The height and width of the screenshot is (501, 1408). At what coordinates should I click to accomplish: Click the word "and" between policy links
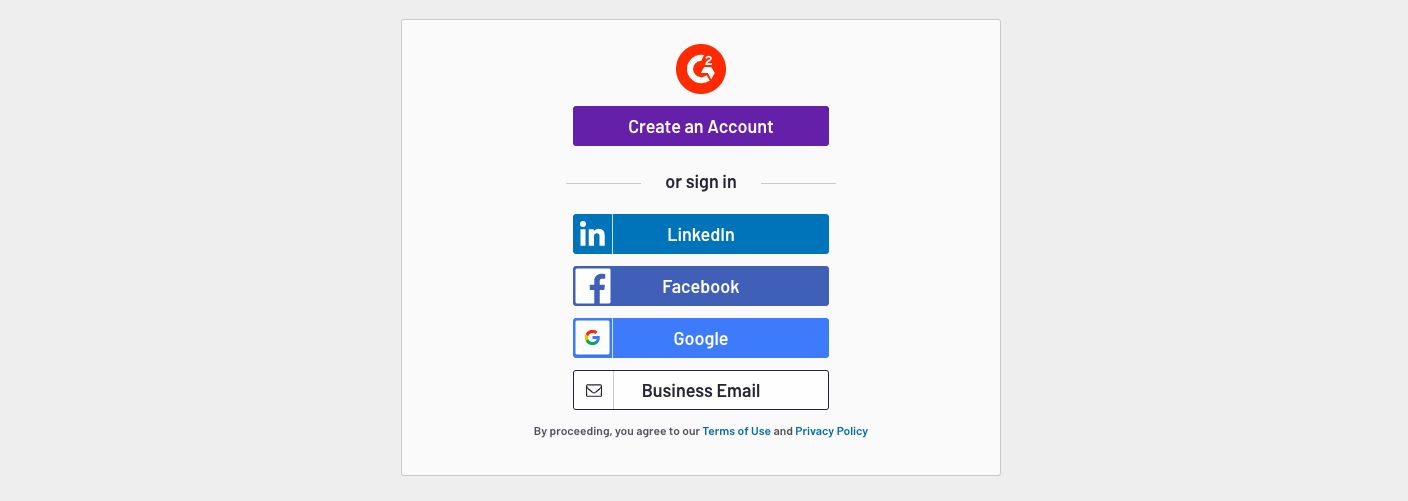tap(783, 431)
